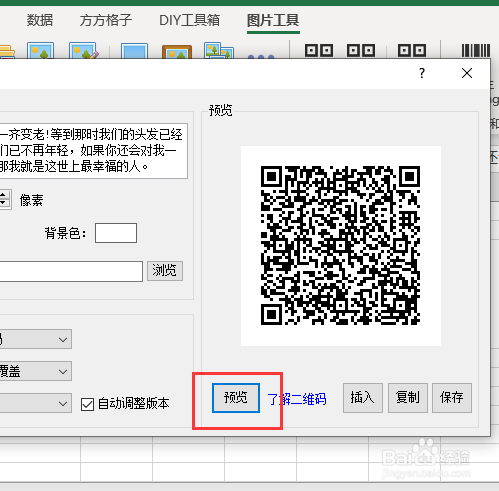This screenshot has width=499, height=491.
Task: Click the multiple pictures icon
Action: click(219, 51)
